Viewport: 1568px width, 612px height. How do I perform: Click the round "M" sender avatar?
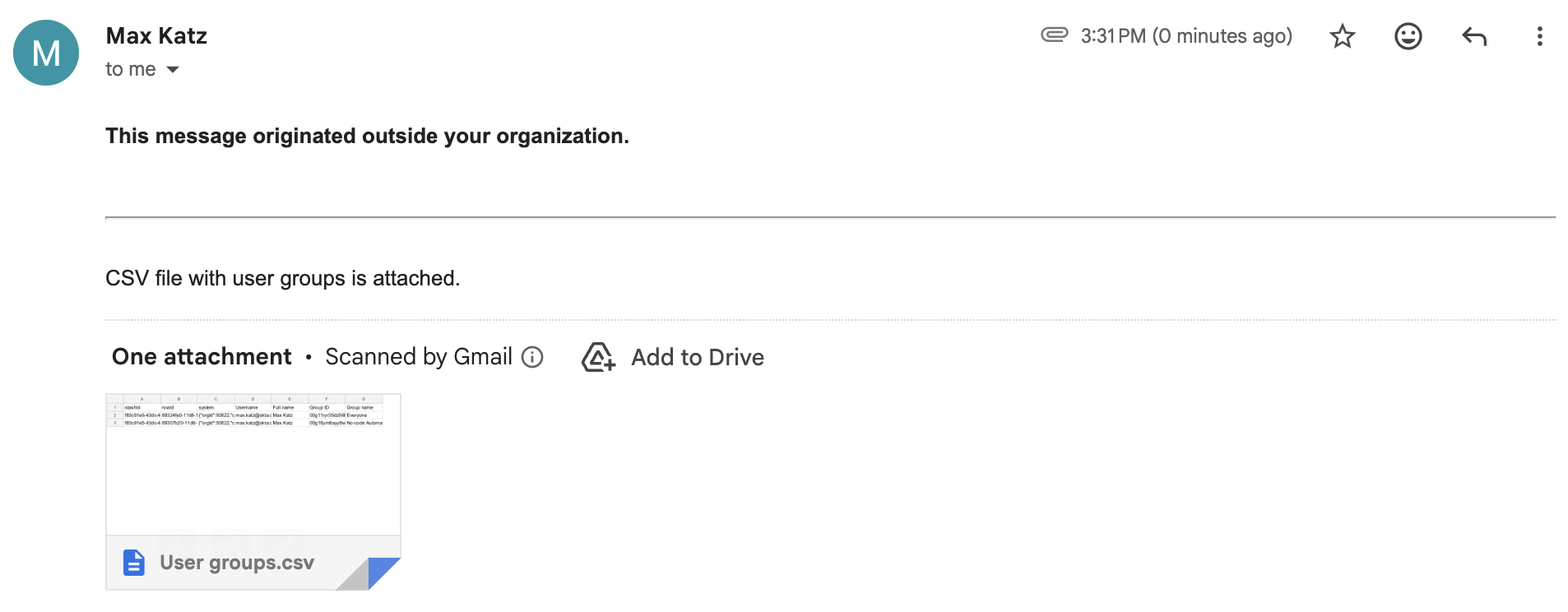46,53
